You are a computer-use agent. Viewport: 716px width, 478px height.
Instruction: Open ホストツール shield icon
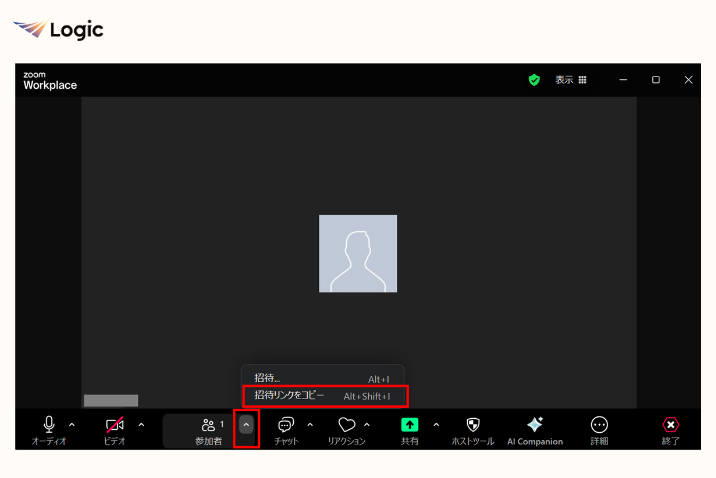473,426
